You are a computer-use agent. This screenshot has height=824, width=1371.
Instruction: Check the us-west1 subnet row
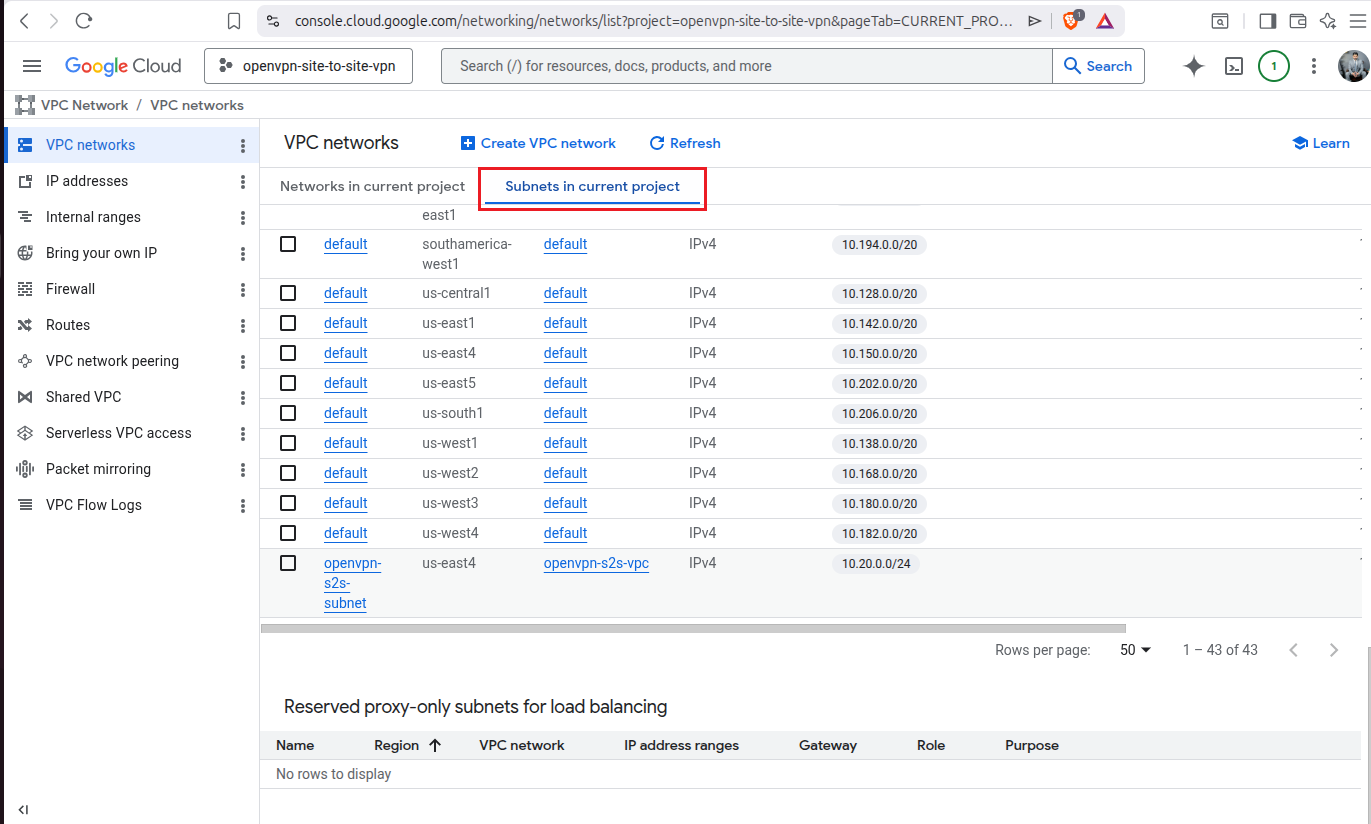click(288, 443)
